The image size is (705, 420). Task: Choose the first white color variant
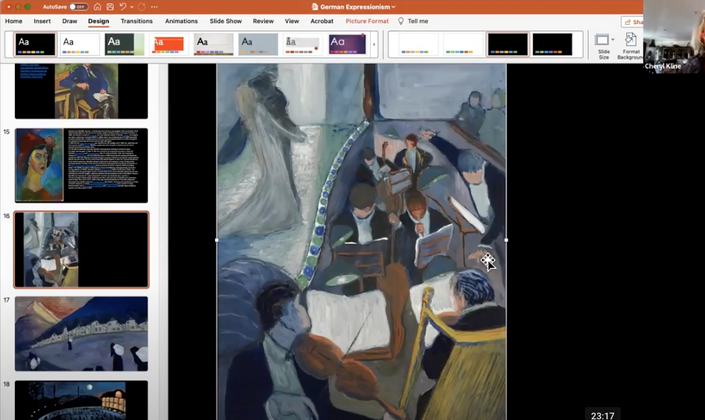pos(418,44)
